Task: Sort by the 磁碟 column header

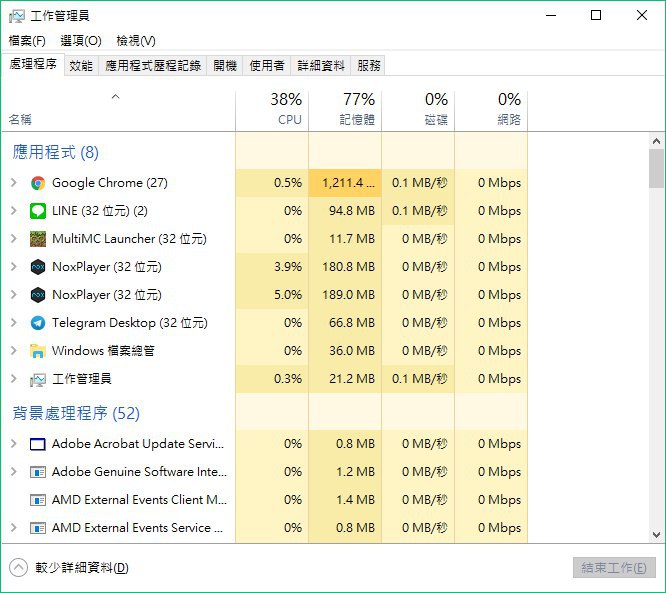Action: pyautogui.click(x=418, y=110)
